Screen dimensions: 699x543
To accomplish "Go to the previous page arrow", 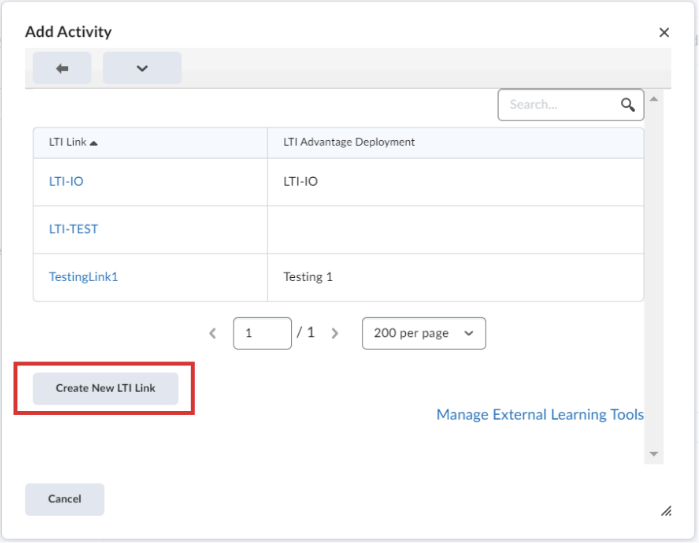I will click(x=213, y=333).
